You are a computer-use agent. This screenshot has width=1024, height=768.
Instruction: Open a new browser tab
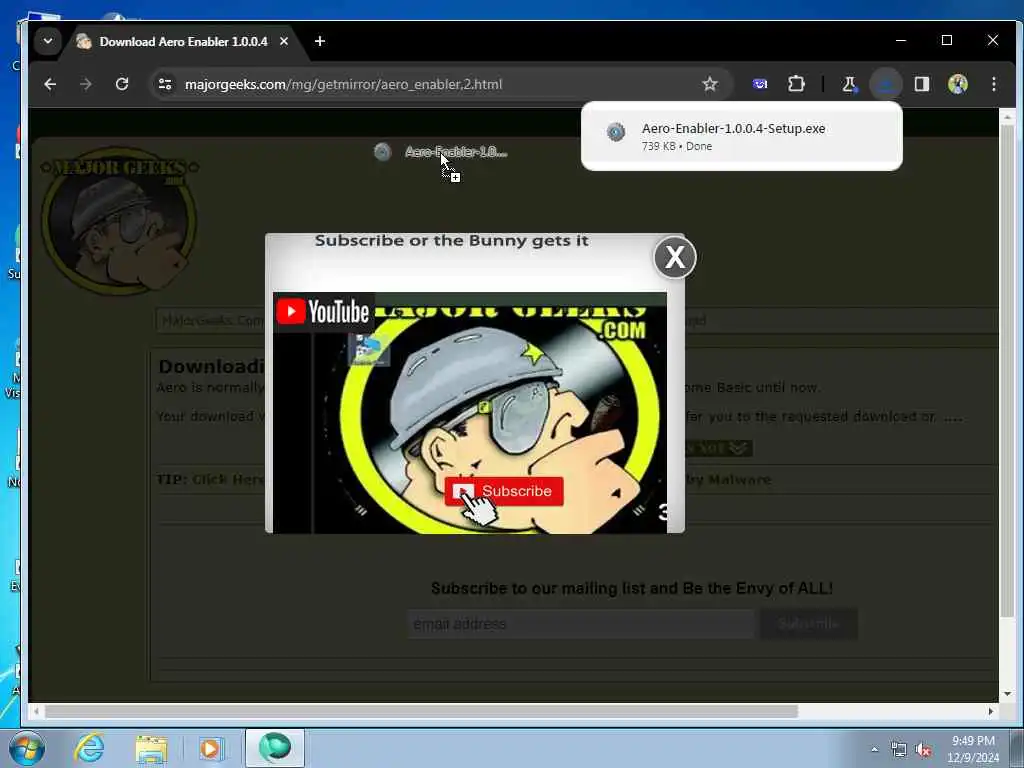coord(319,41)
